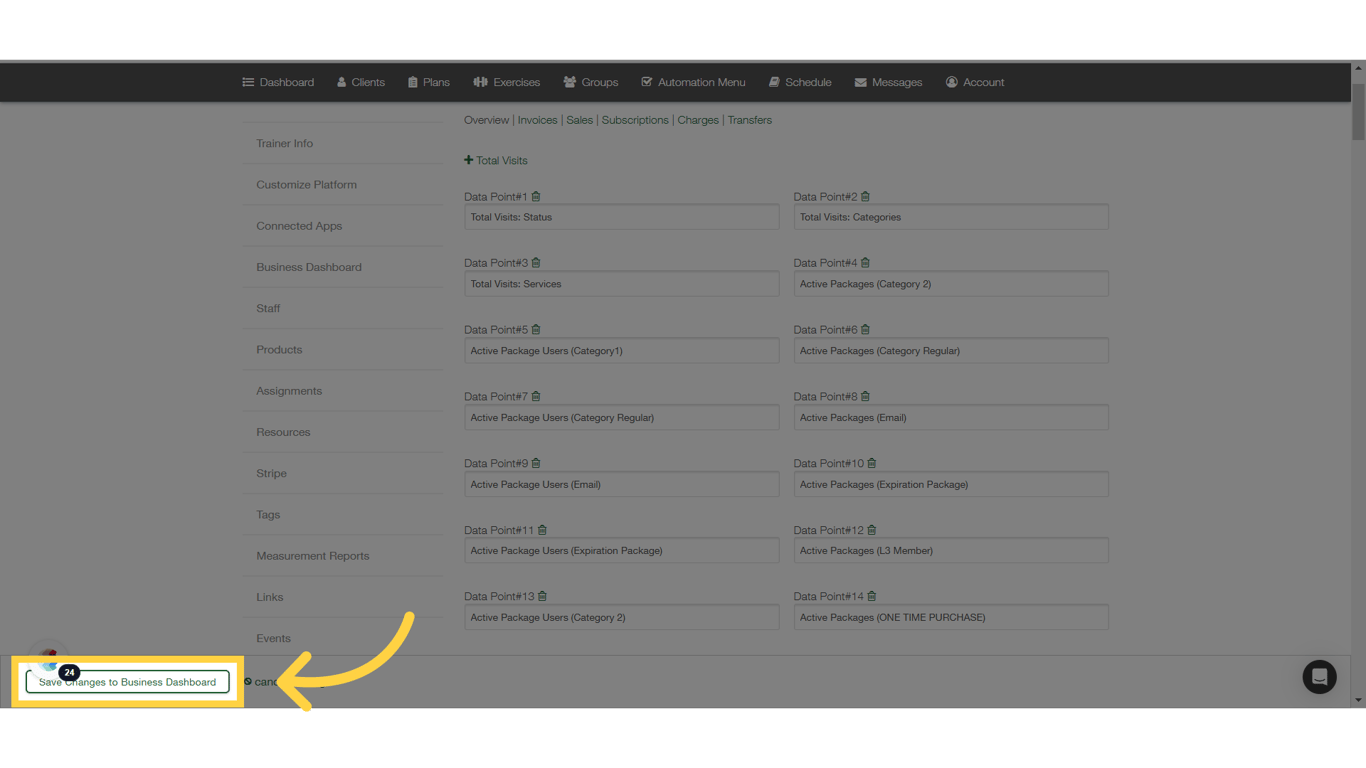Select Resources in the sidebar
Viewport: 1366px width, 768px height.
click(x=343, y=432)
